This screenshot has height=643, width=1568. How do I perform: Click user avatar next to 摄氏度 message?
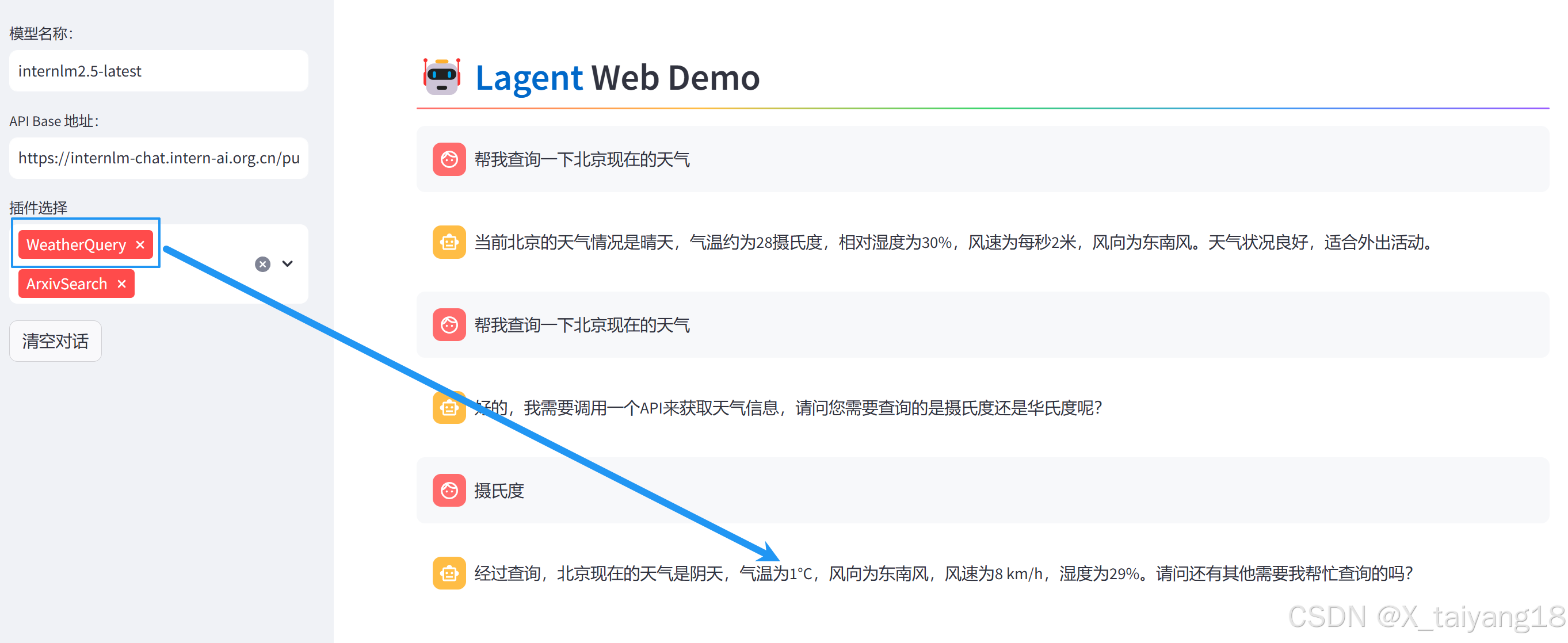(449, 491)
